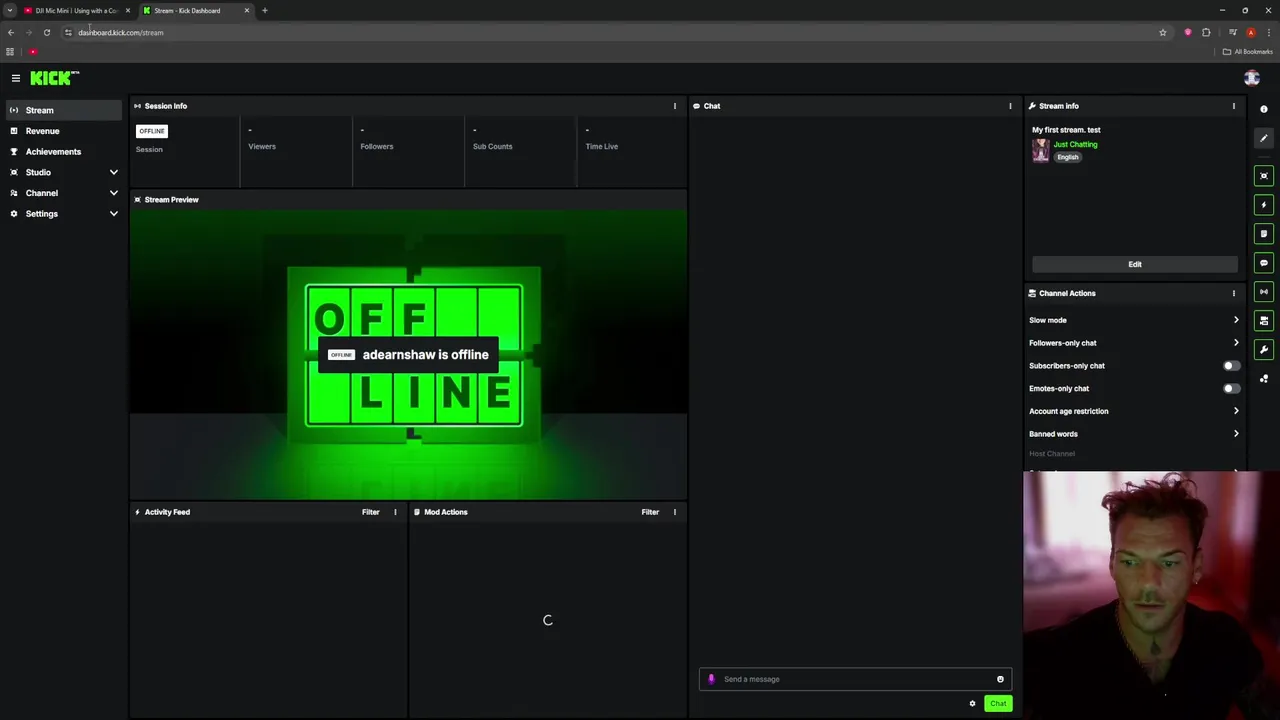
Task: Toggle the Stream Preview widget icon in right sidebar
Action: [1264, 176]
